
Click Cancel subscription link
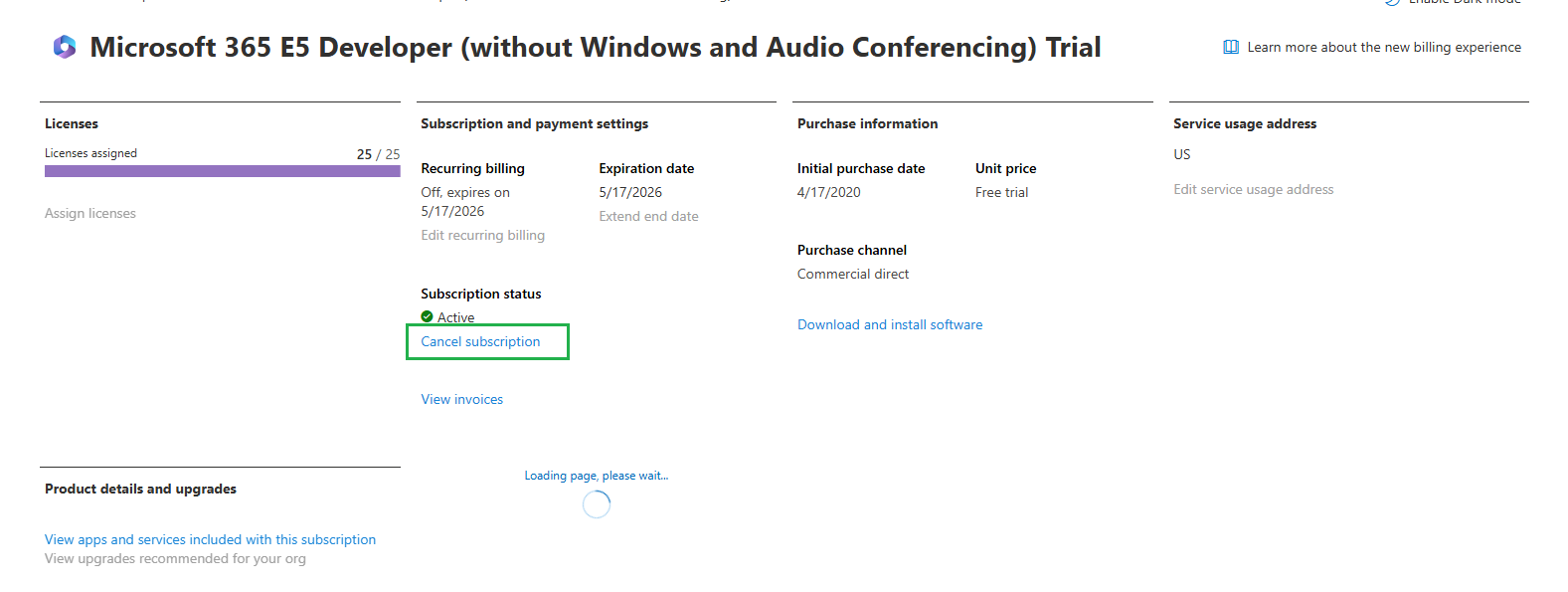pos(480,341)
